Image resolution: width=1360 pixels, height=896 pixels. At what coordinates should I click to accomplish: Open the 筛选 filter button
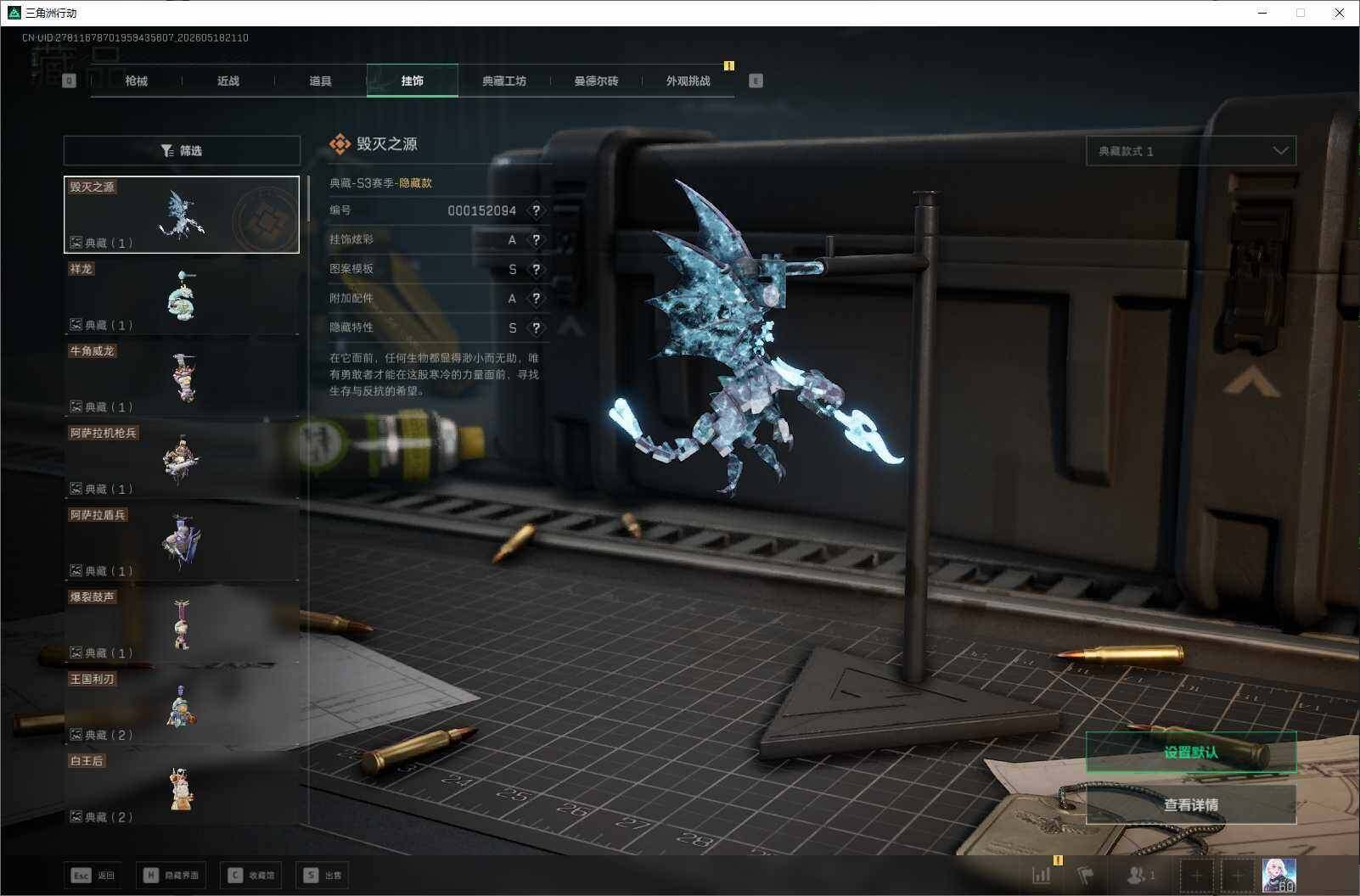[182, 151]
